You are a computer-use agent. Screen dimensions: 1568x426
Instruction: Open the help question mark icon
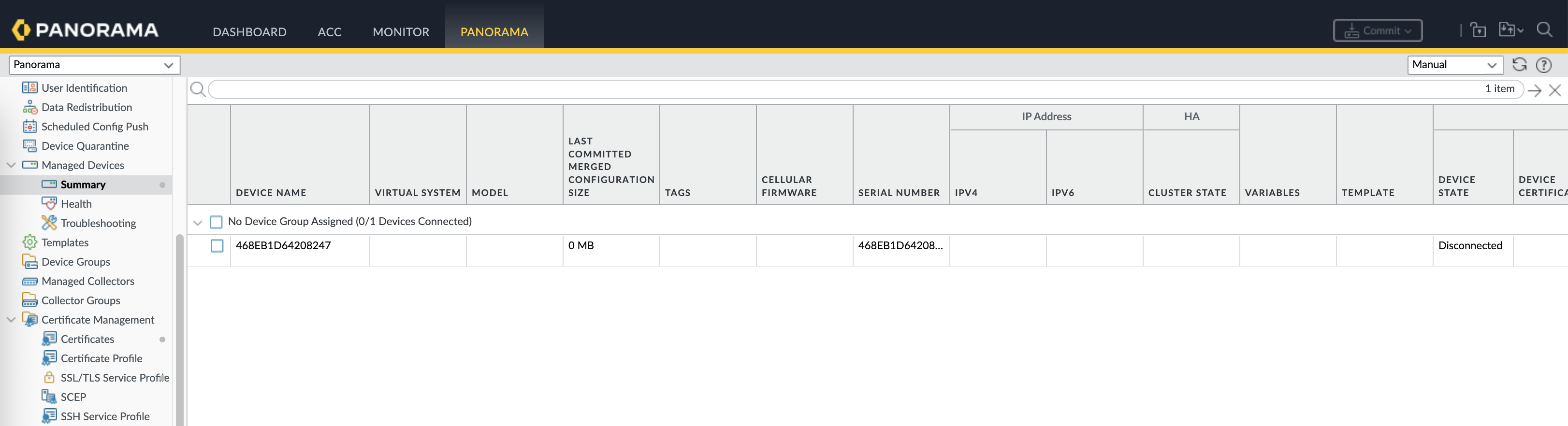[x=1544, y=65]
